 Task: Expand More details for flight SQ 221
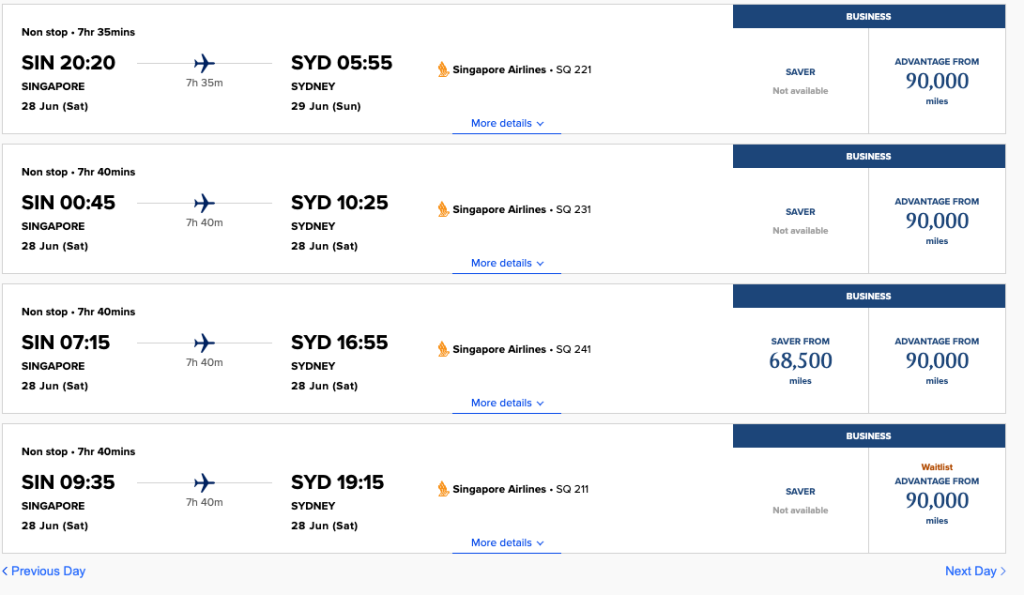pyautogui.click(x=507, y=123)
